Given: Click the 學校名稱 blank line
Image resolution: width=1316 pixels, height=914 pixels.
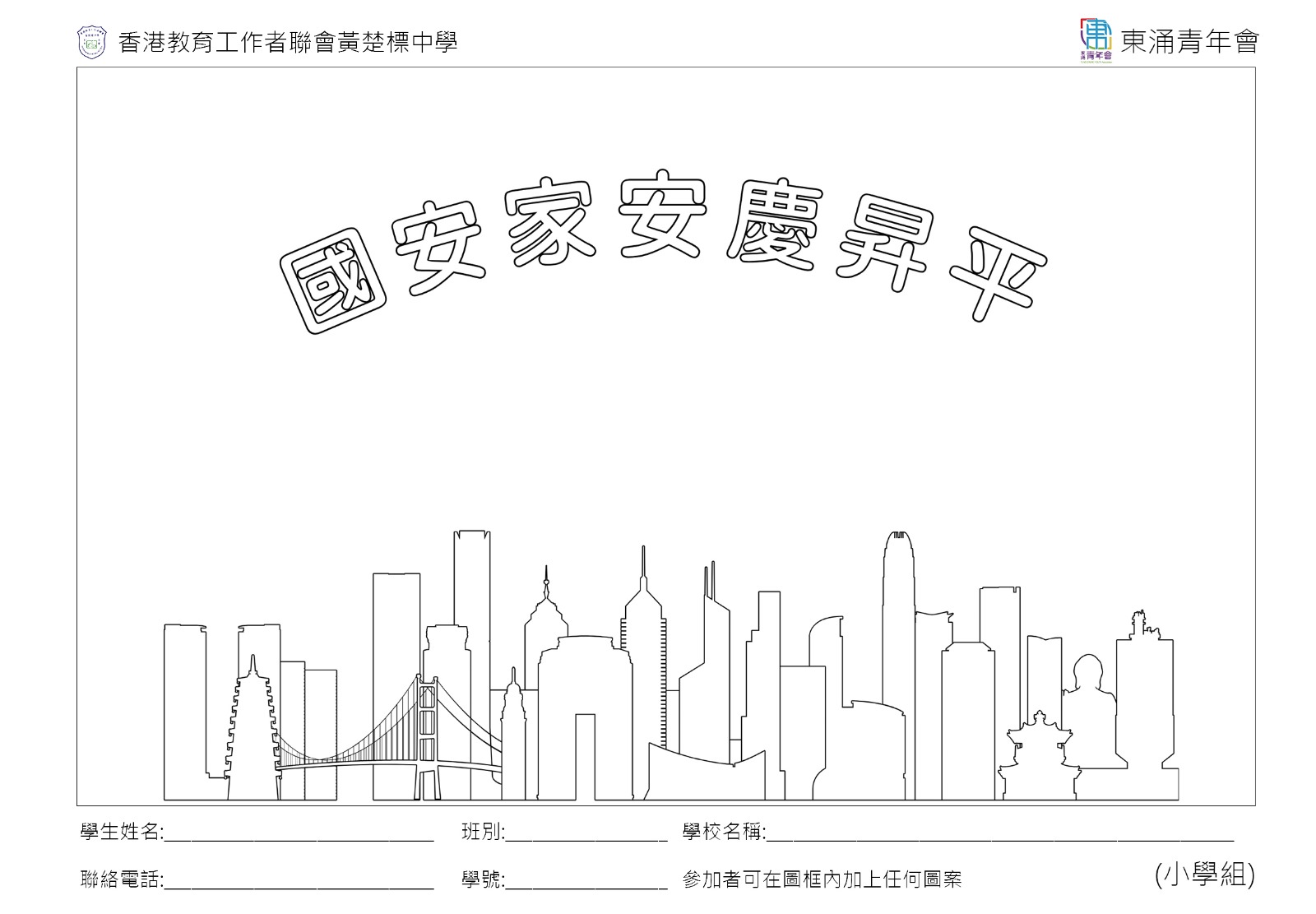Looking at the screenshot, I should [x=999, y=836].
